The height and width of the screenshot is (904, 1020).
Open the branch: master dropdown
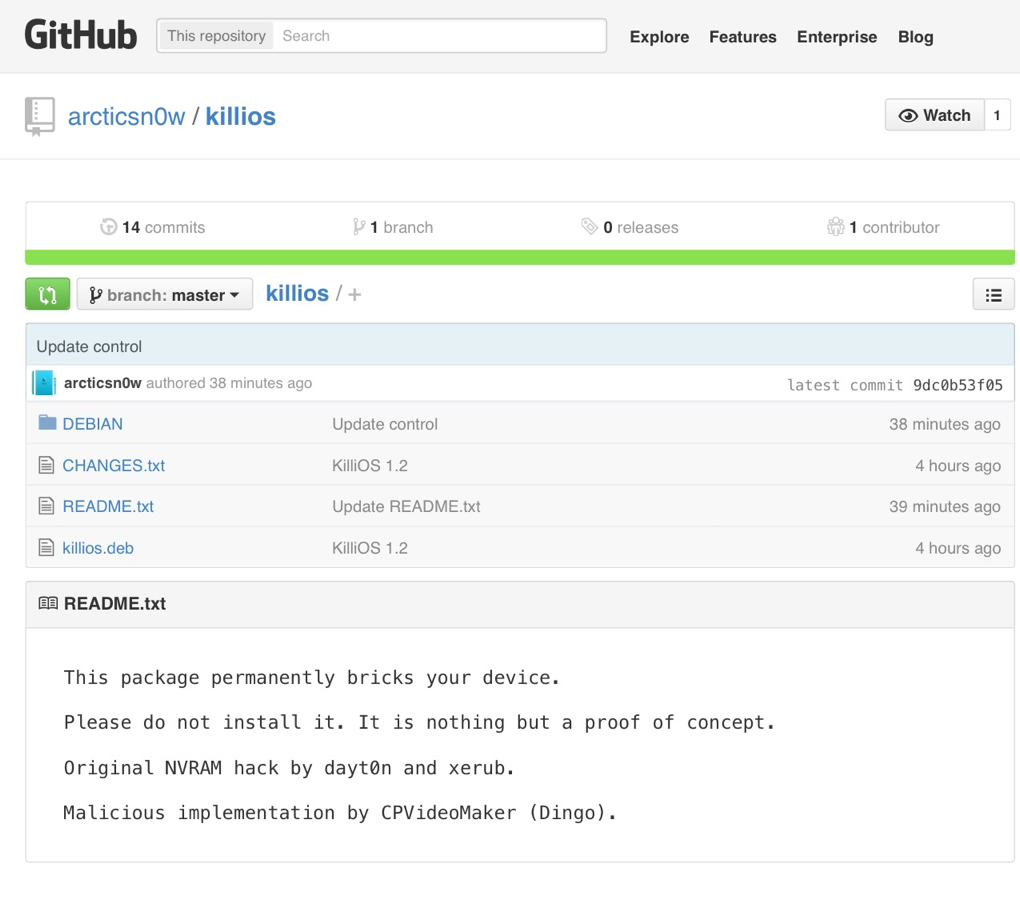(165, 295)
